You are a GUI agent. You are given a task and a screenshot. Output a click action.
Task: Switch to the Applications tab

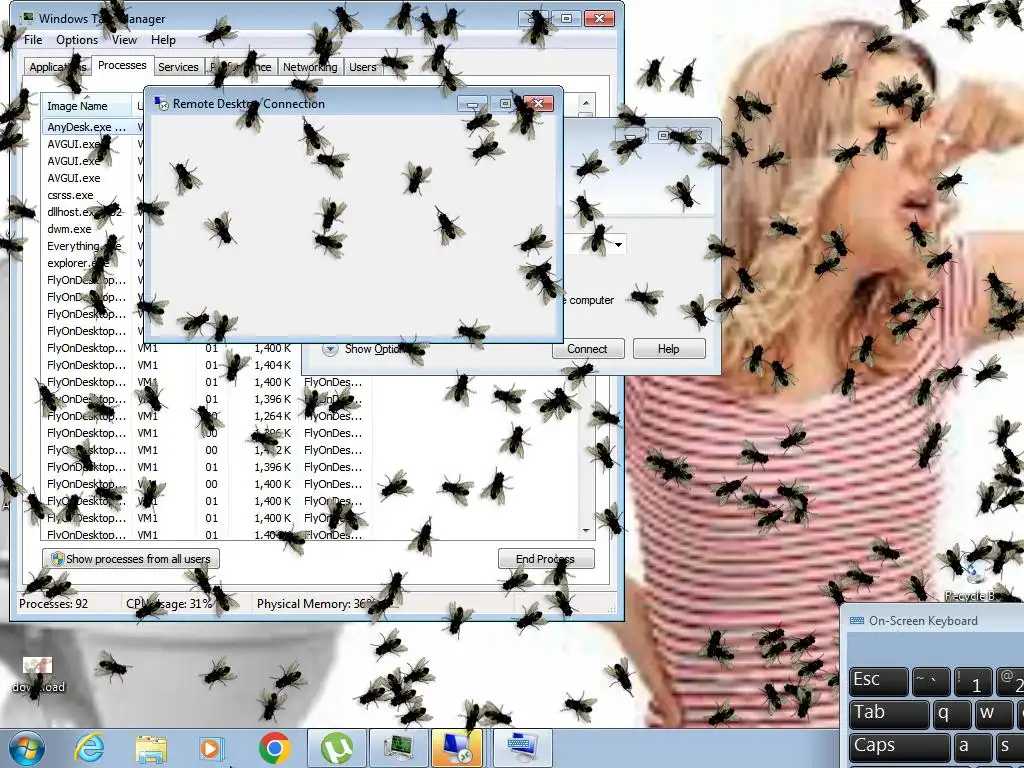tap(57, 67)
